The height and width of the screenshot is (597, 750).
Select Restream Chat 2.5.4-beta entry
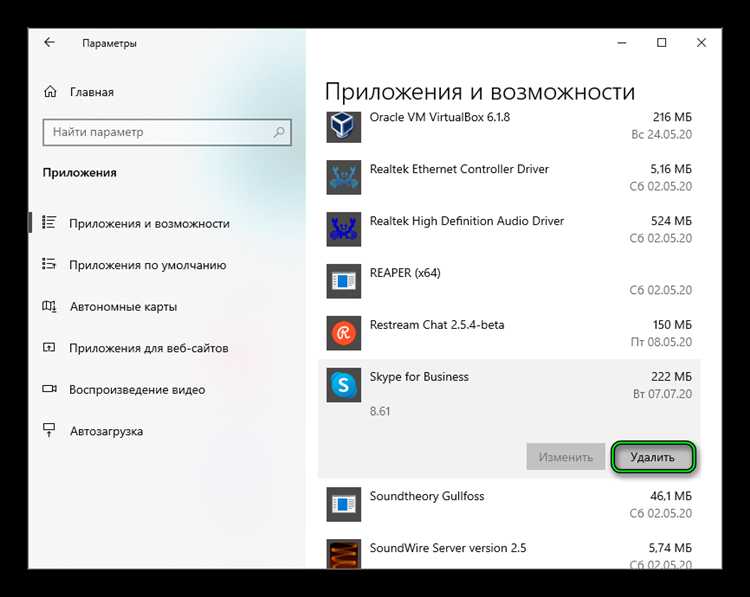[509, 333]
